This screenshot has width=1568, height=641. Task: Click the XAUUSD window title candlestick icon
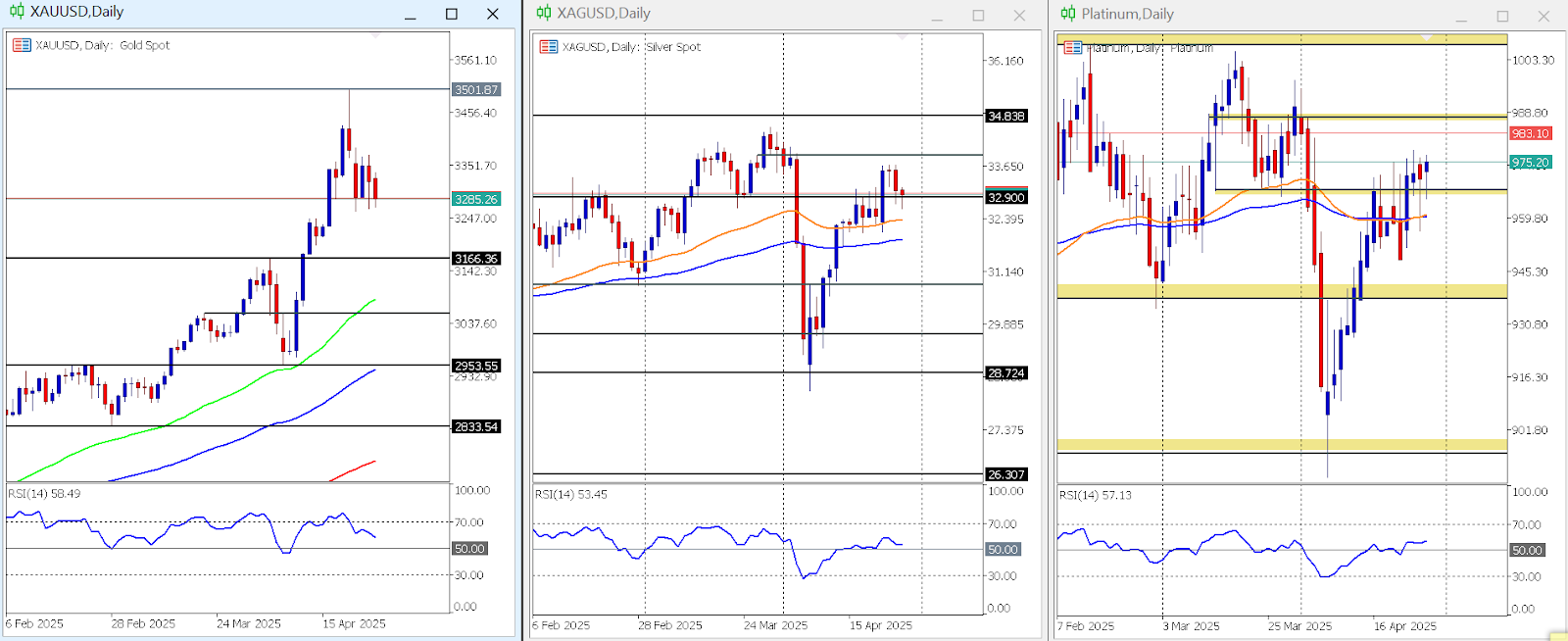[17, 12]
